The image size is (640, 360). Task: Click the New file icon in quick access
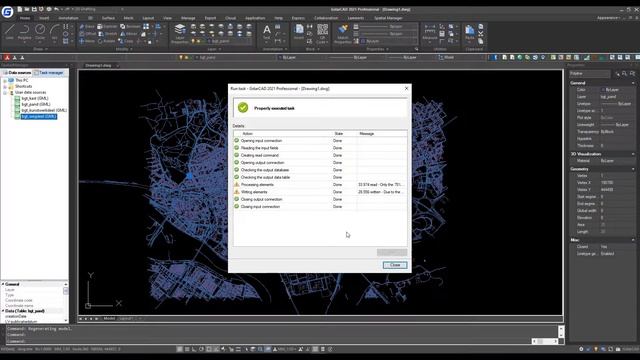[19, 9]
